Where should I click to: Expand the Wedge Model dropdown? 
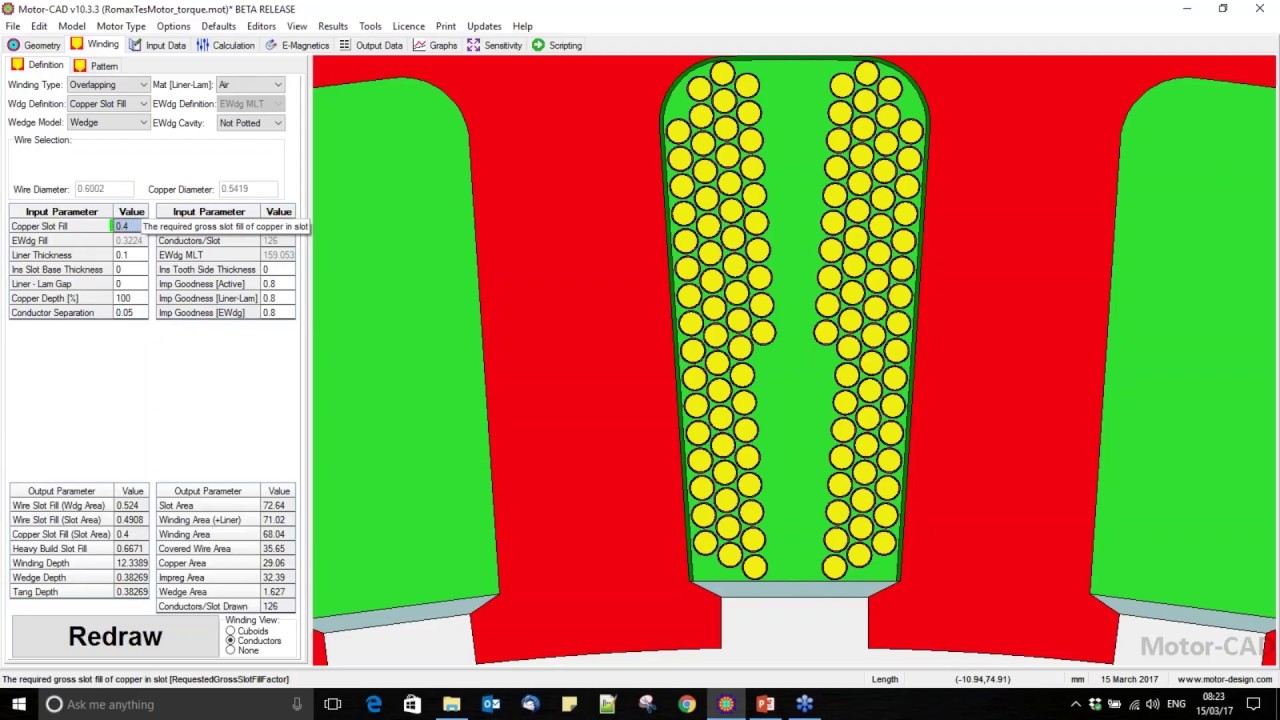click(x=143, y=123)
